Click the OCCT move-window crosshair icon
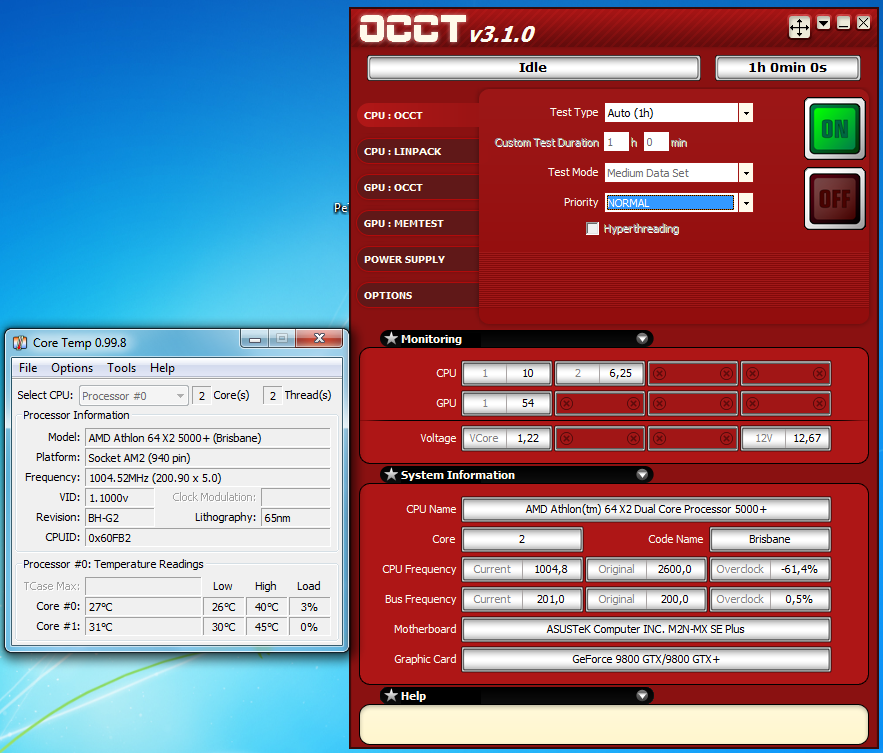Viewport: 883px width, 753px height. pyautogui.click(x=799, y=26)
